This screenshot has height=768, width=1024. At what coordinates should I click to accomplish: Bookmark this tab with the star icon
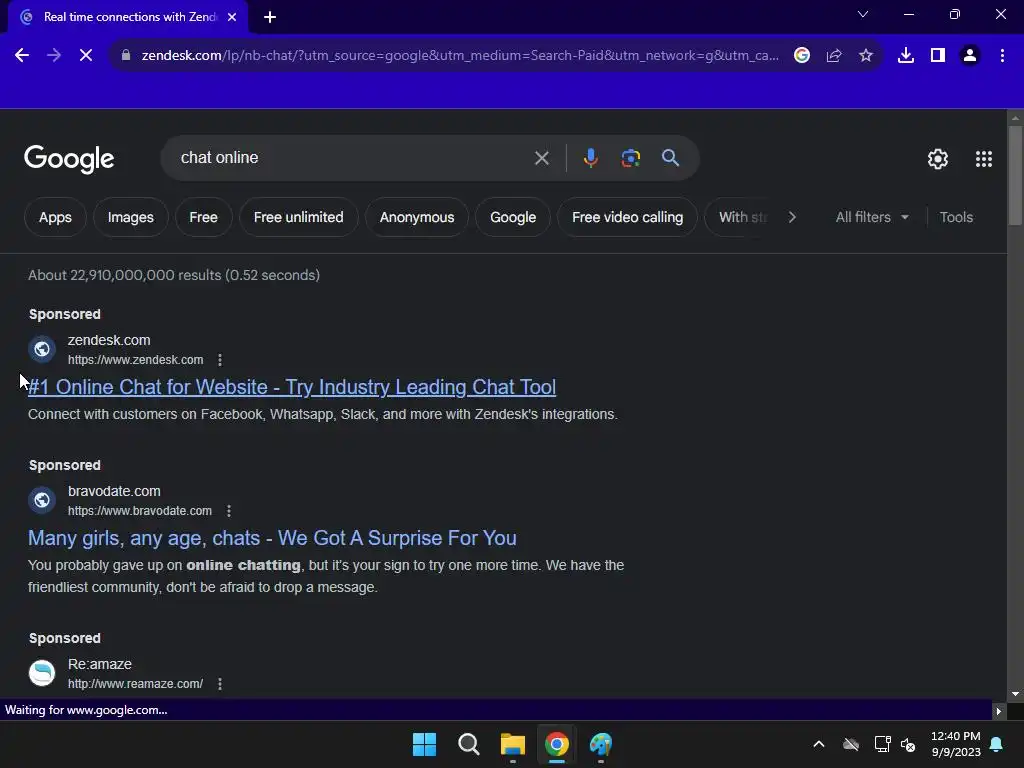click(866, 56)
